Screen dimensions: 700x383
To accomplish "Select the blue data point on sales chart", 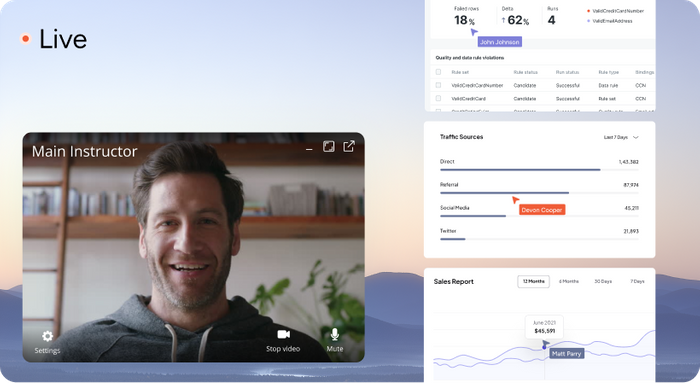I will click(544, 347).
